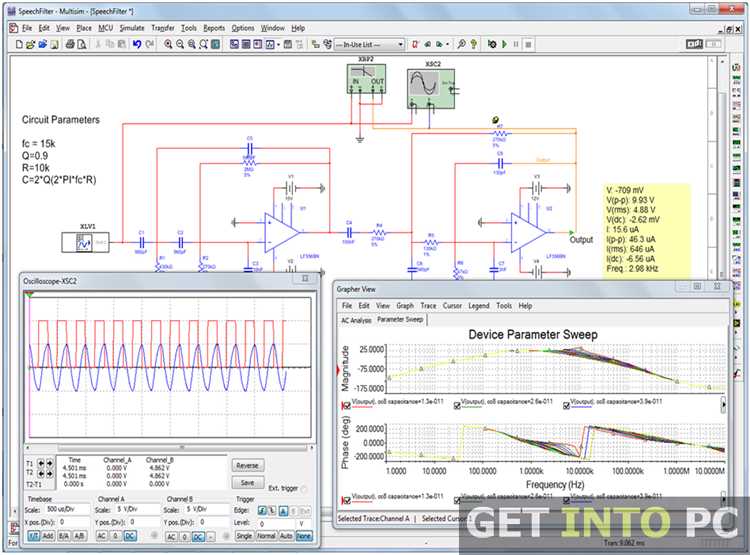Stop the simulation with the square button
Viewport: 750px width, 555px height.
(x=528, y=44)
